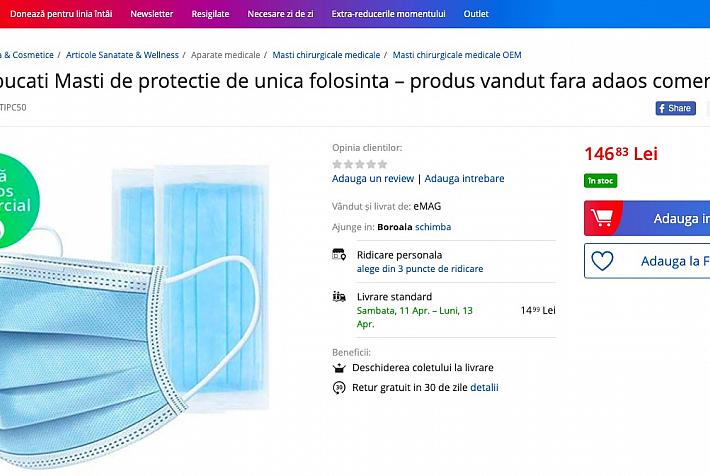The height and width of the screenshot is (476, 710).
Task: Choose from 3 pickup points link
Action: 420,269
